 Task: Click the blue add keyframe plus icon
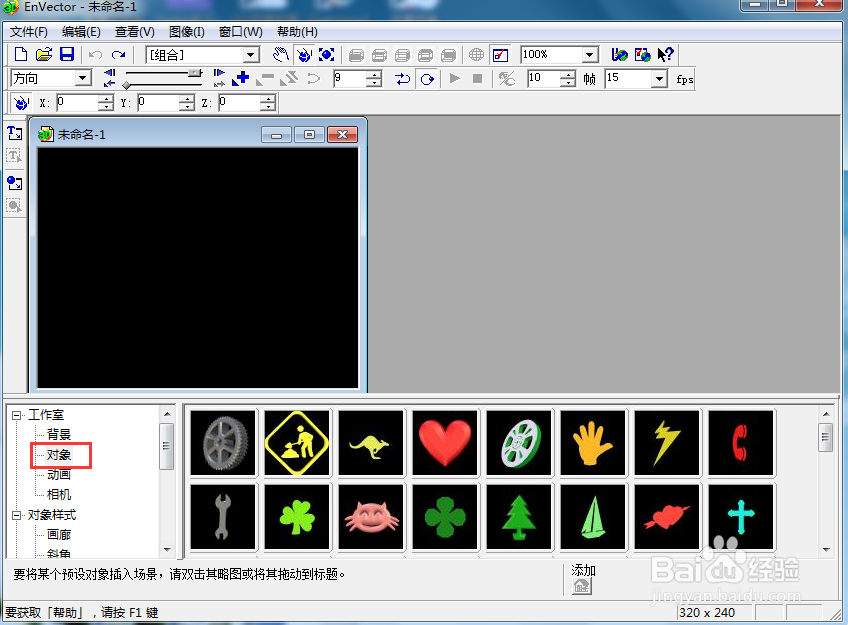pos(241,78)
